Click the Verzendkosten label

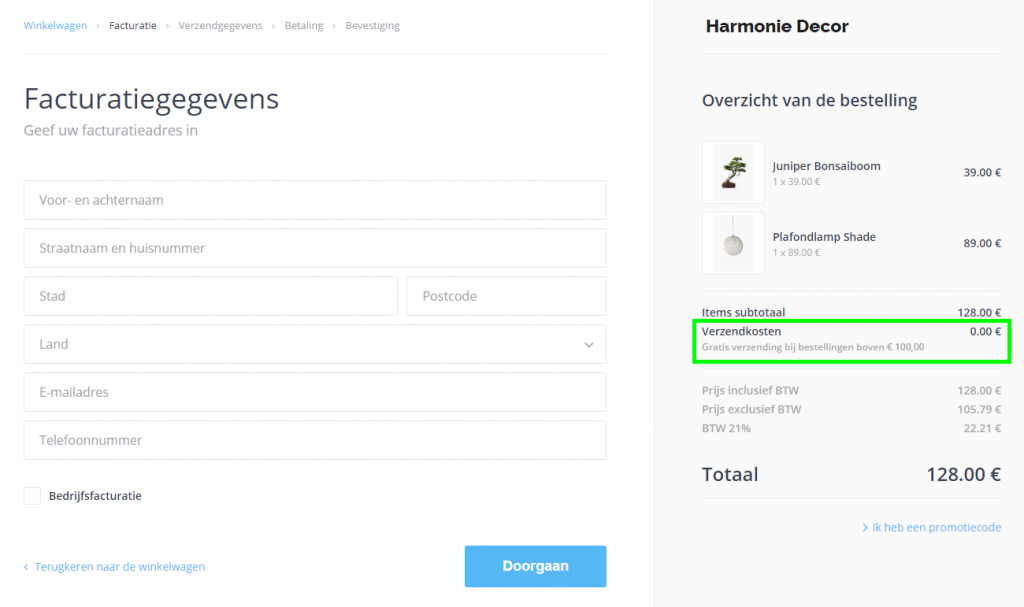click(x=741, y=331)
